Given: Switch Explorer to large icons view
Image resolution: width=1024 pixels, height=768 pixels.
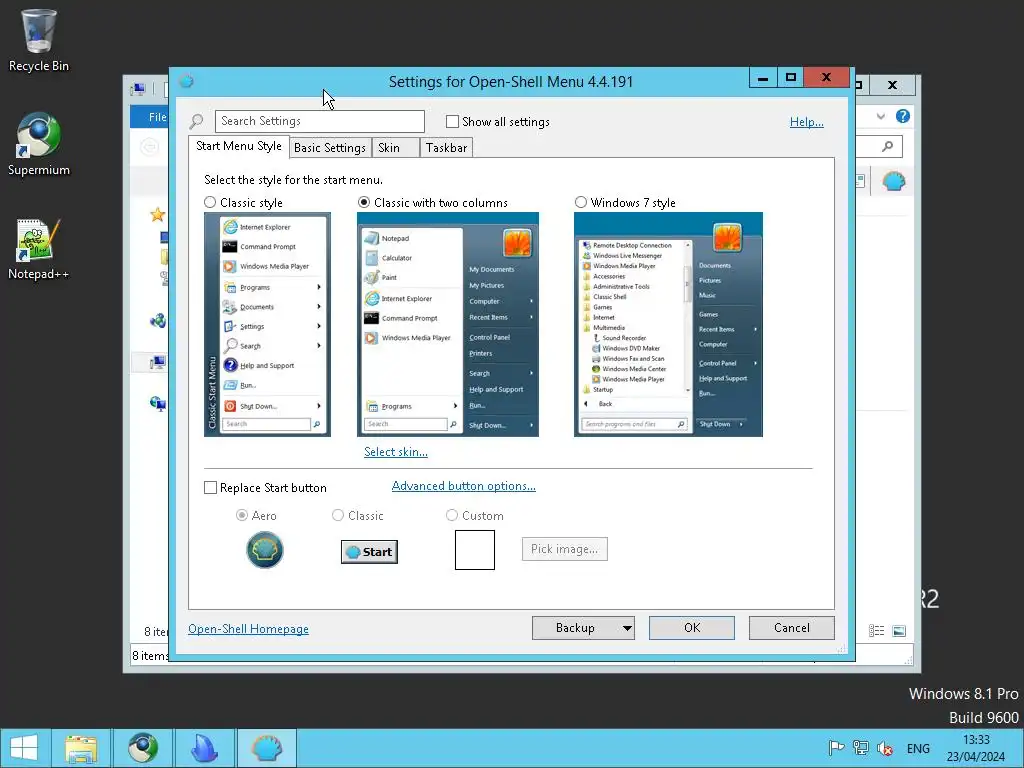Looking at the screenshot, I should pyautogui.click(x=899, y=631).
